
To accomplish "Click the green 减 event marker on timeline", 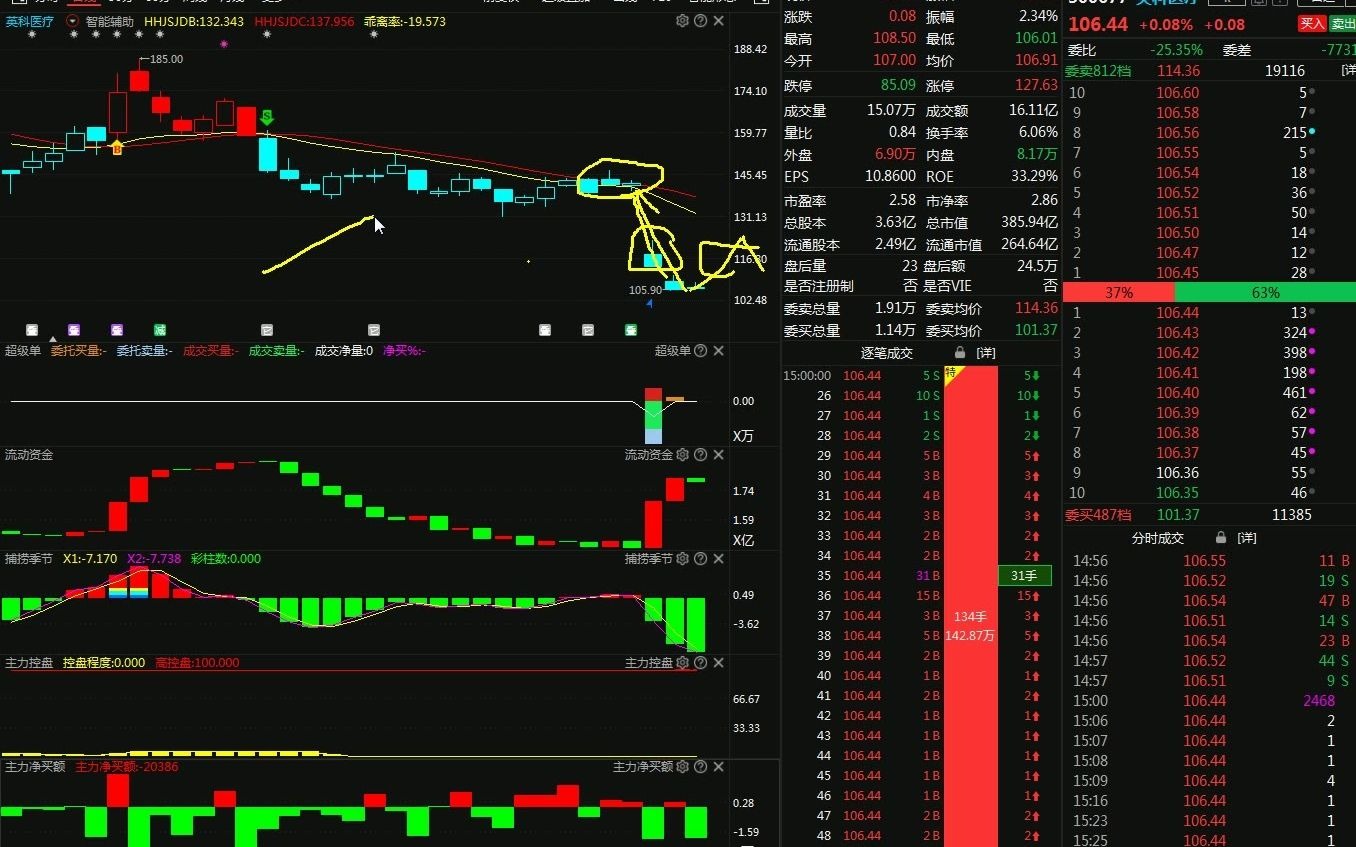I will point(160,329).
